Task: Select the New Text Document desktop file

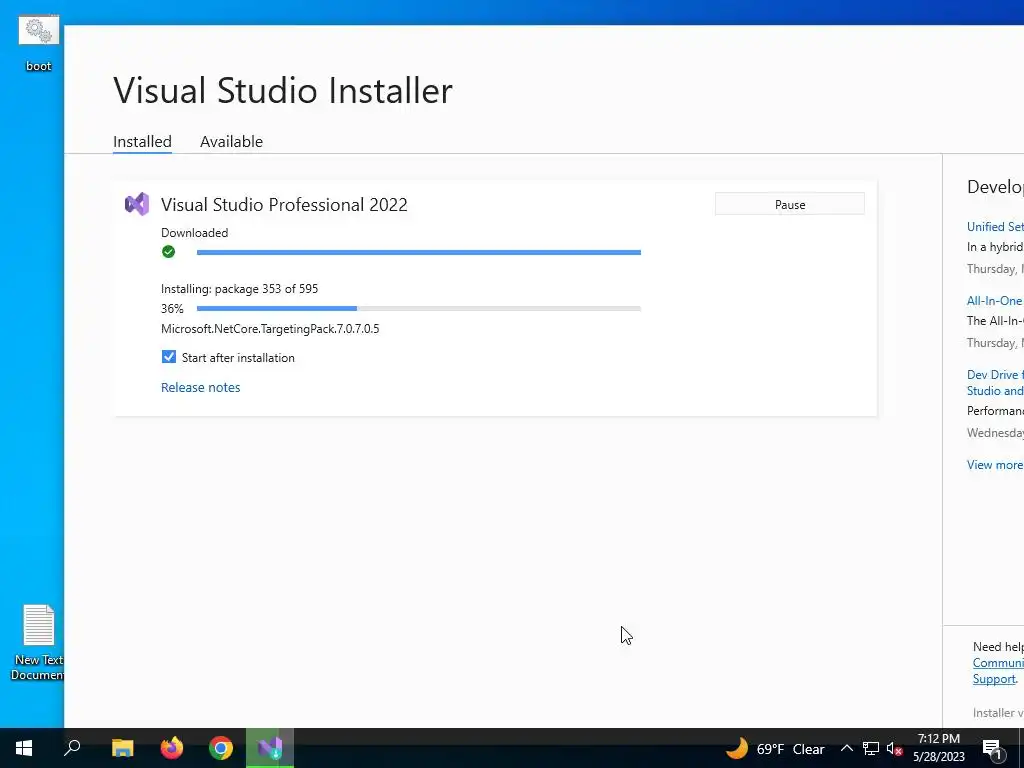Action: pyautogui.click(x=38, y=641)
